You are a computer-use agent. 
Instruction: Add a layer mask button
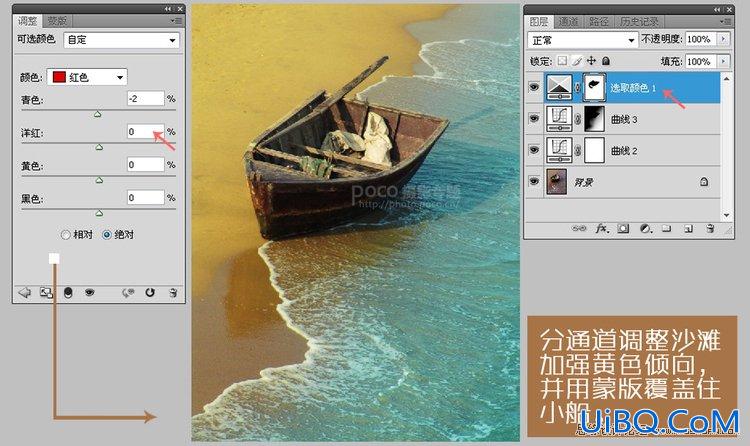coord(623,229)
